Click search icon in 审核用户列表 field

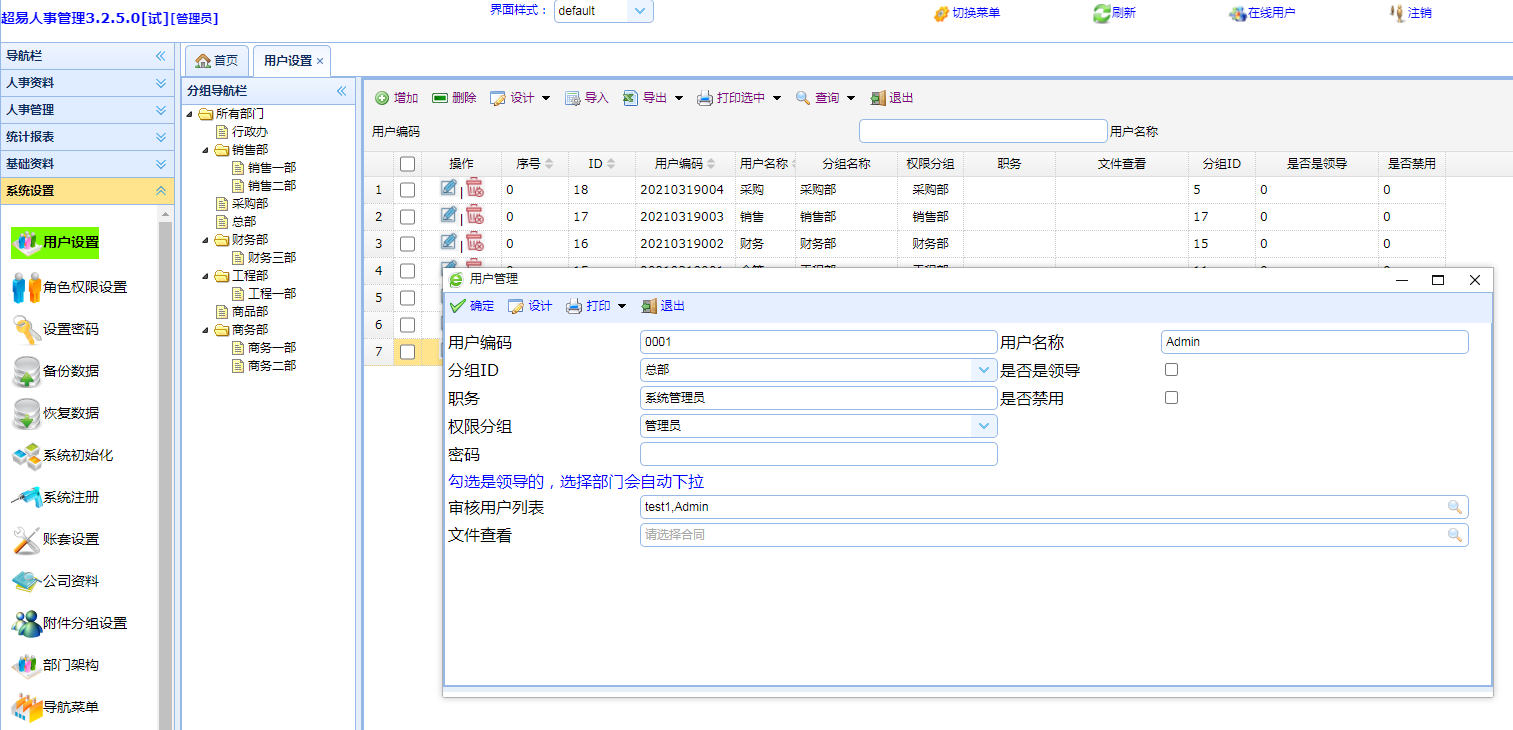point(1455,507)
